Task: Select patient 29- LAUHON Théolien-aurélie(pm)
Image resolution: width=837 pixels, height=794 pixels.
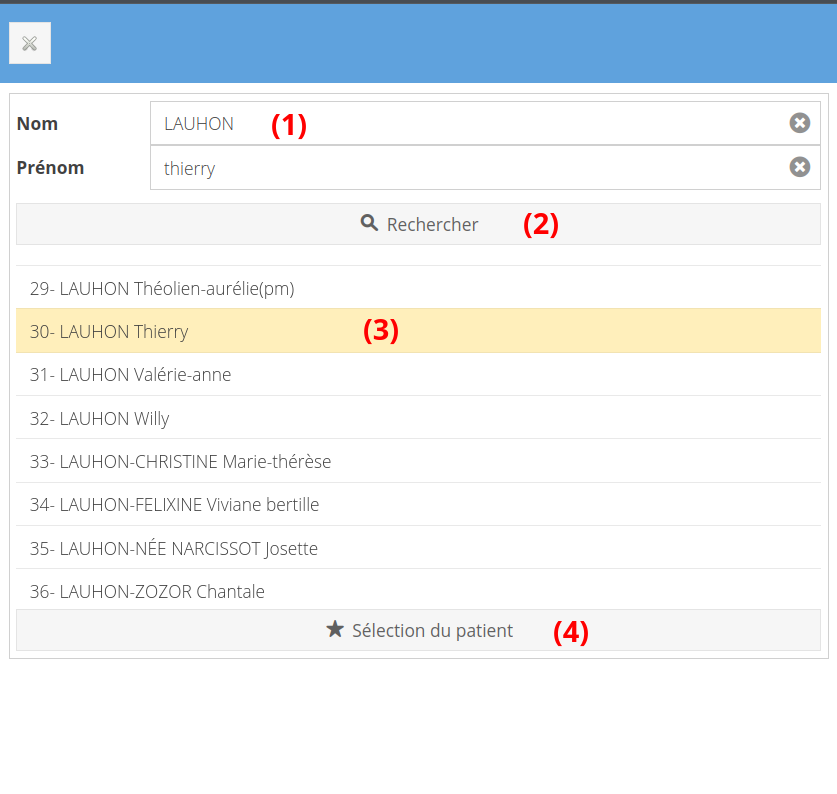Action: 162,289
